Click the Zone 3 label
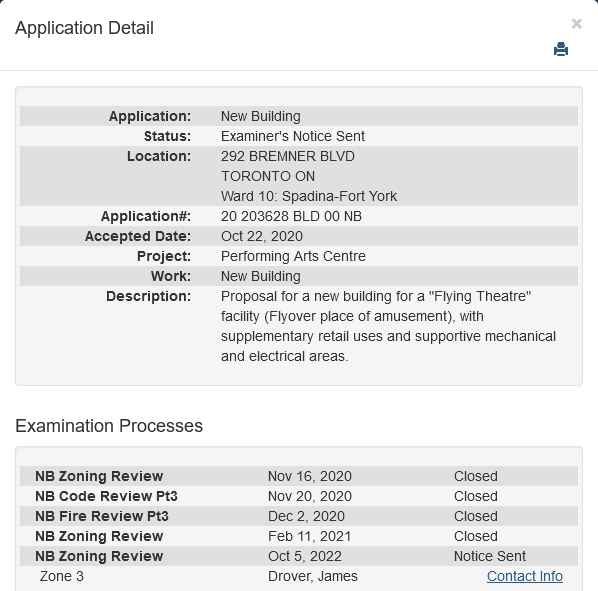The width and height of the screenshot is (598, 591). coord(61,576)
